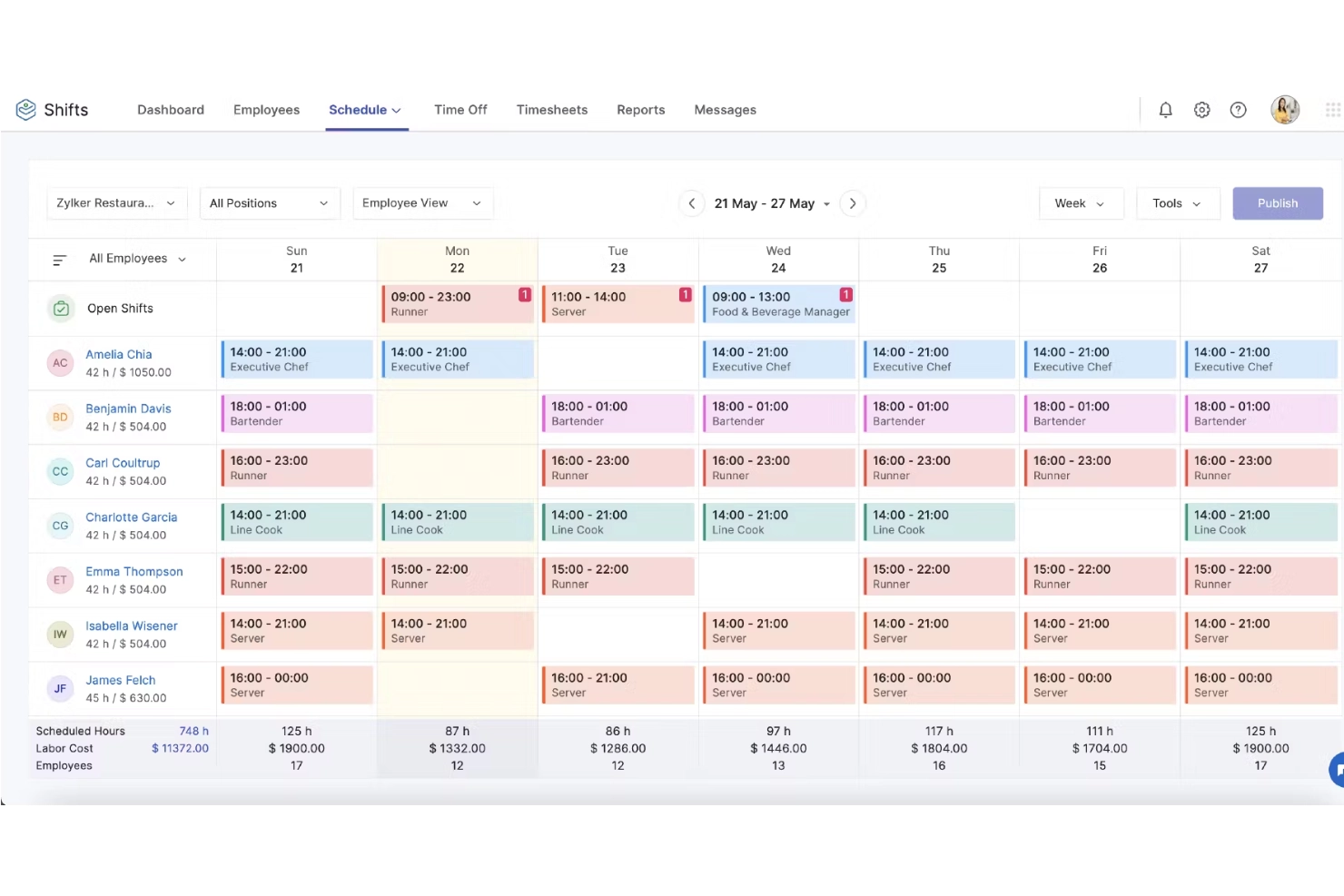Viewport: 1344px width, 896px height.
Task: Click the help question mark icon
Action: tap(1238, 110)
